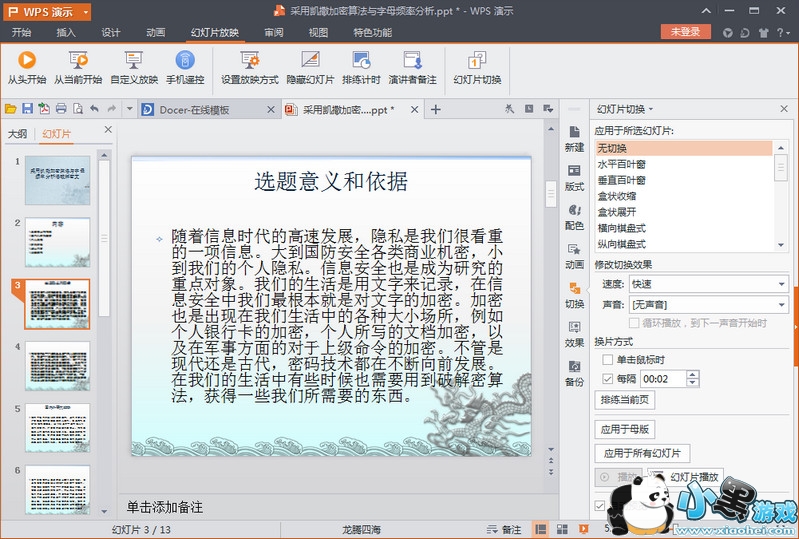Switch to the 大纲 outline tab

(17, 134)
